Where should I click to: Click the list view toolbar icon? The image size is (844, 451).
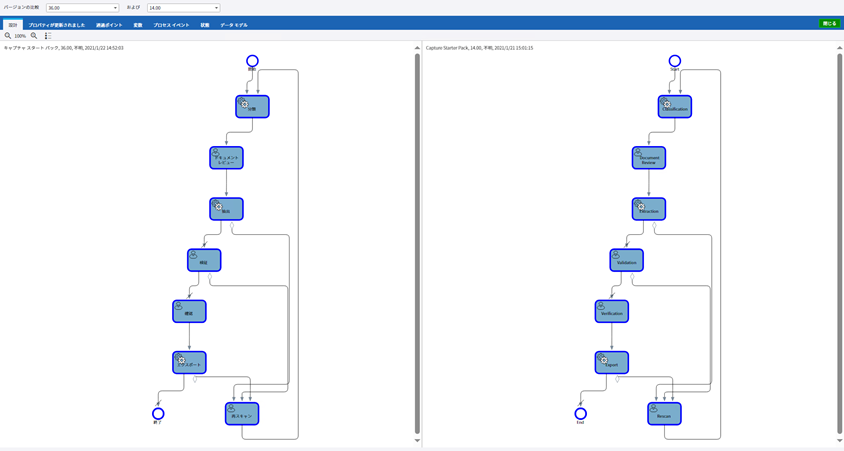click(x=48, y=36)
